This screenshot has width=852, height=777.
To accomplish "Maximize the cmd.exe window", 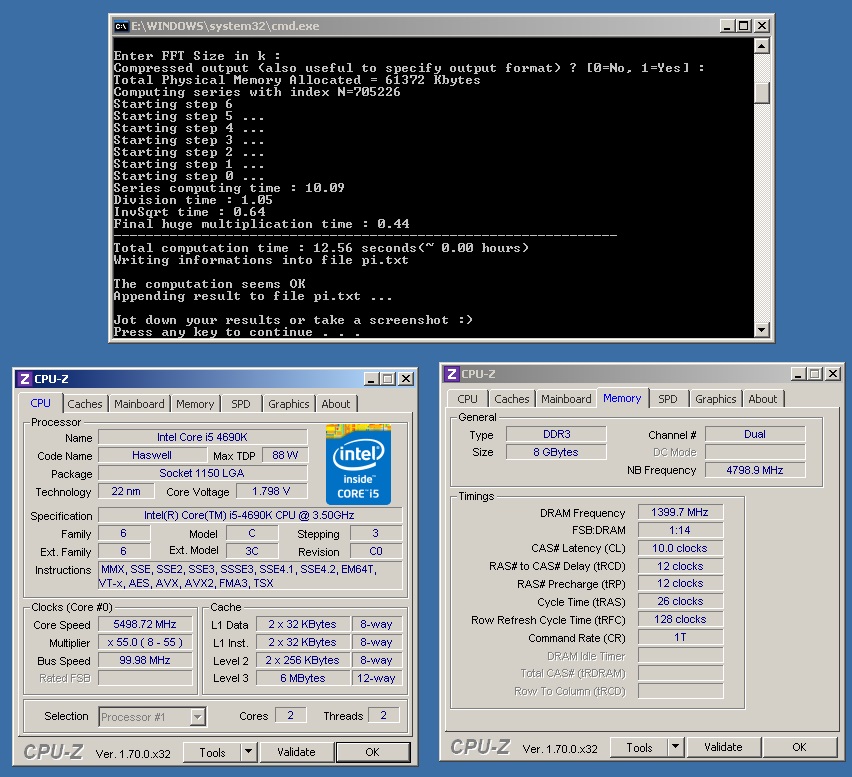I will click(x=743, y=26).
